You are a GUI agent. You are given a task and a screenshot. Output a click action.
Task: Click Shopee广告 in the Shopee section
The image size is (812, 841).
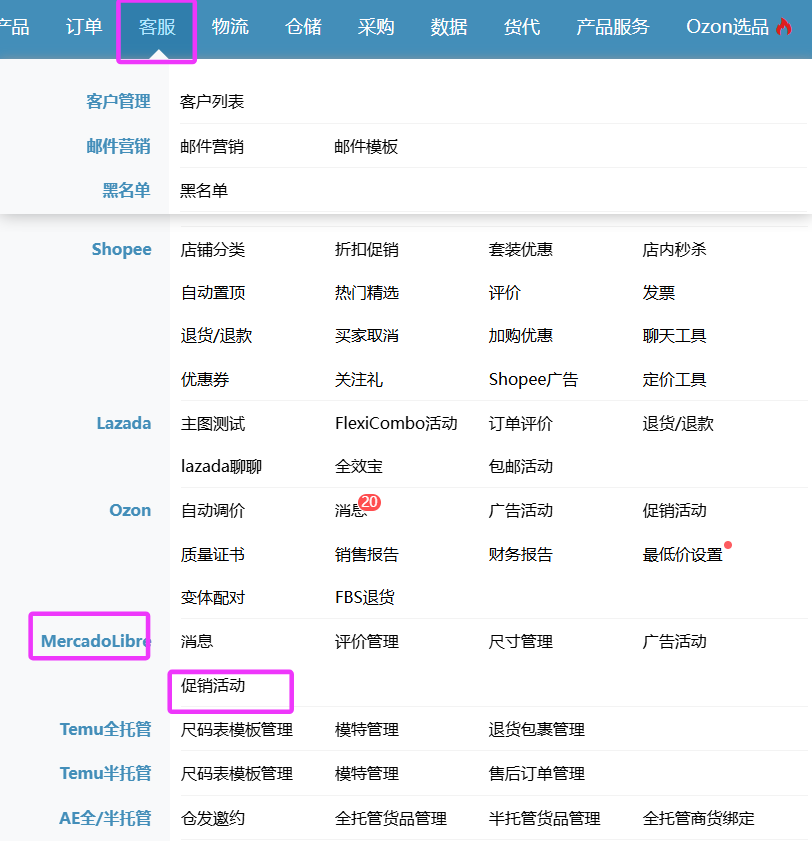click(533, 380)
